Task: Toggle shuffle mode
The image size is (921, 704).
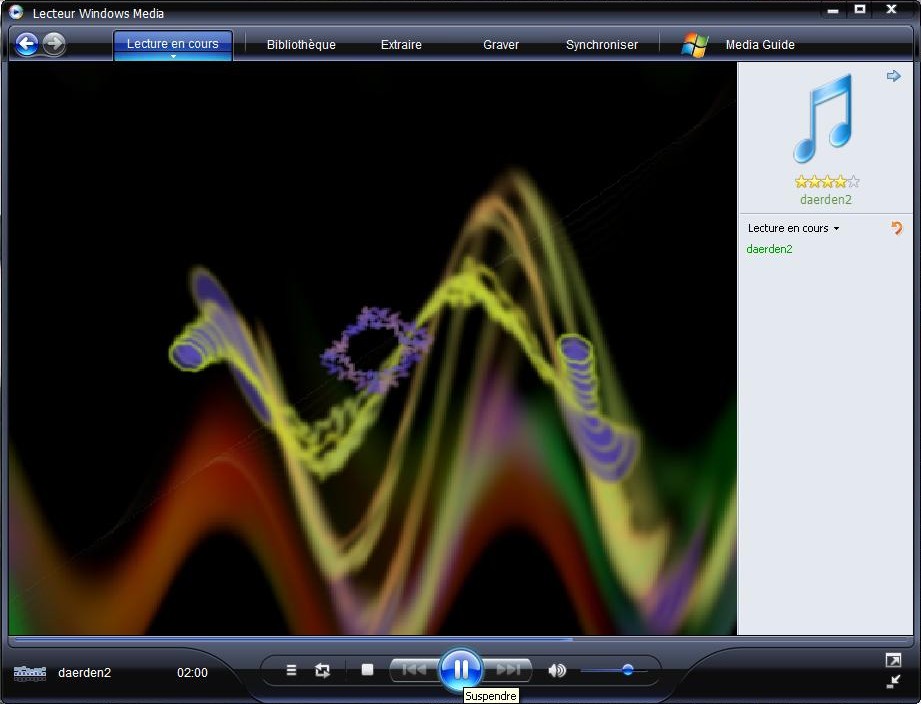Action: click(x=291, y=670)
